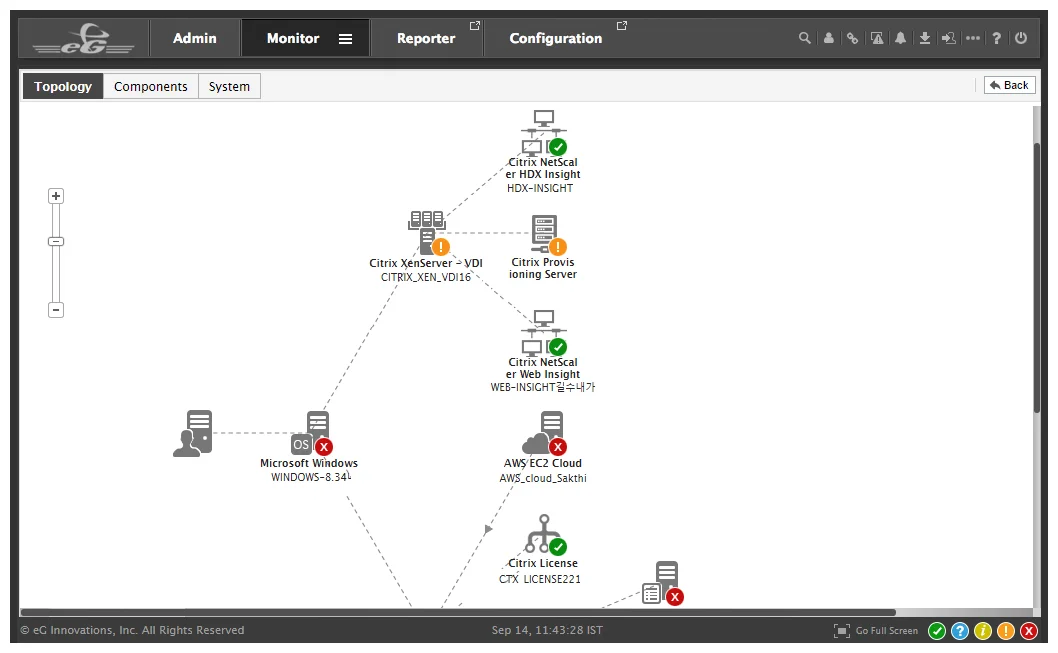
Task: Zoom out with the minus button
Action: tap(56, 310)
